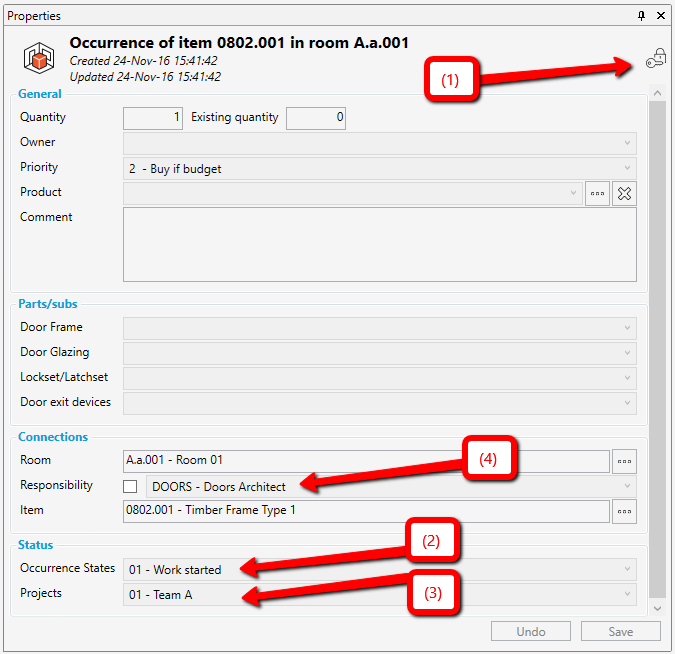Open the Product dropdown
Screen dimensions: 675x654
(x=353, y=193)
